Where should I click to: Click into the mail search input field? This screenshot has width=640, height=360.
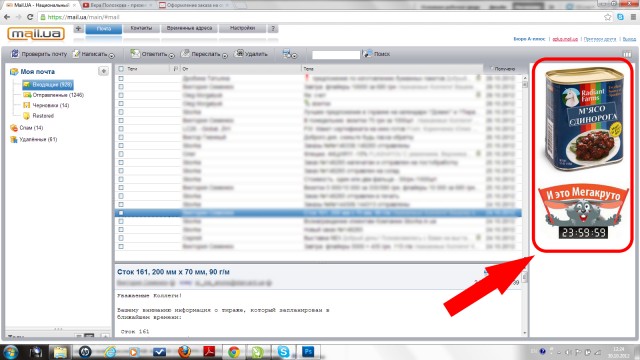pyautogui.click(x=336, y=54)
